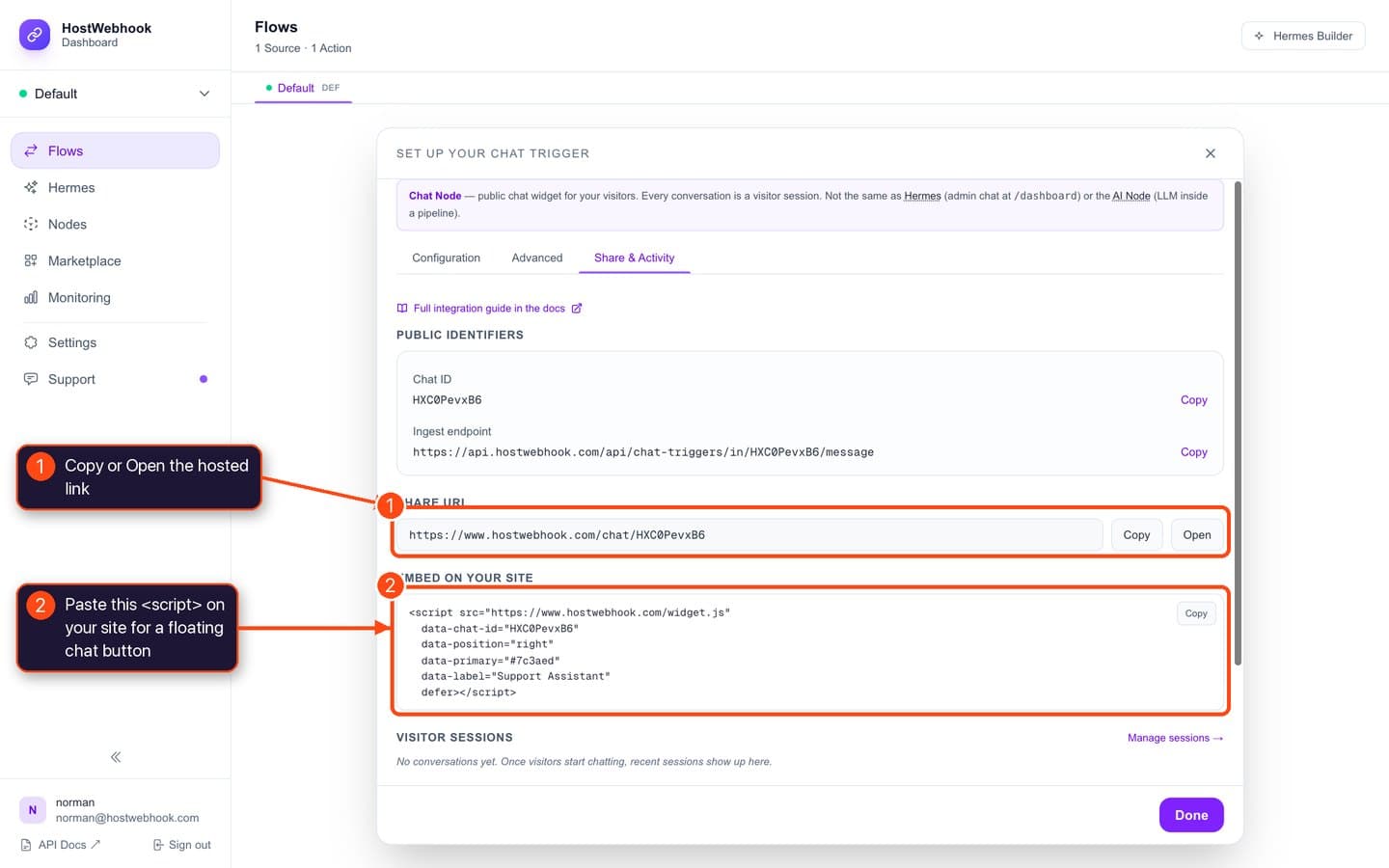Viewport: 1389px width, 868px height.
Task: Switch to the Advanced tab
Action: click(537, 258)
